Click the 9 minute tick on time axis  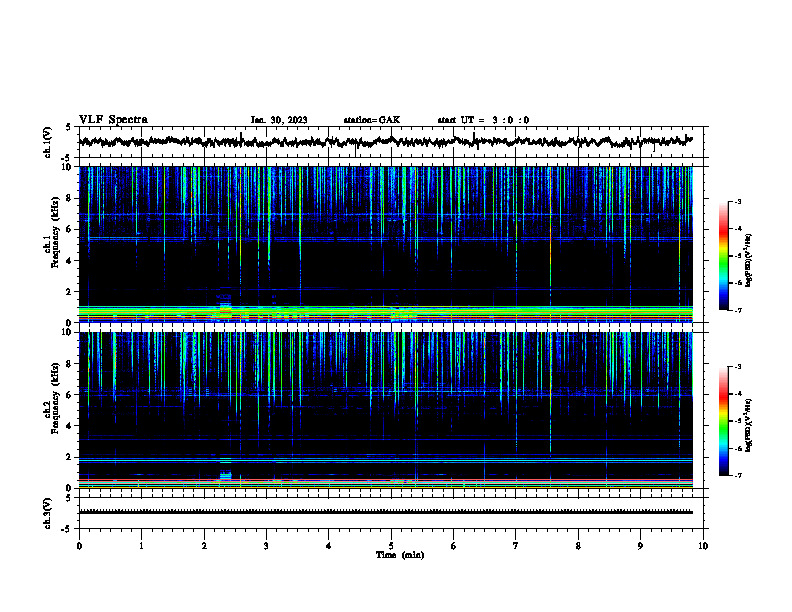point(640,546)
